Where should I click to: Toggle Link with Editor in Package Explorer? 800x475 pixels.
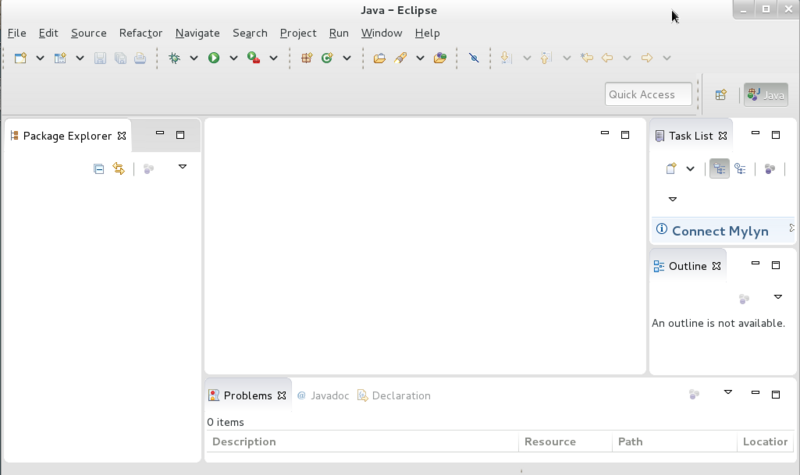click(119, 169)
